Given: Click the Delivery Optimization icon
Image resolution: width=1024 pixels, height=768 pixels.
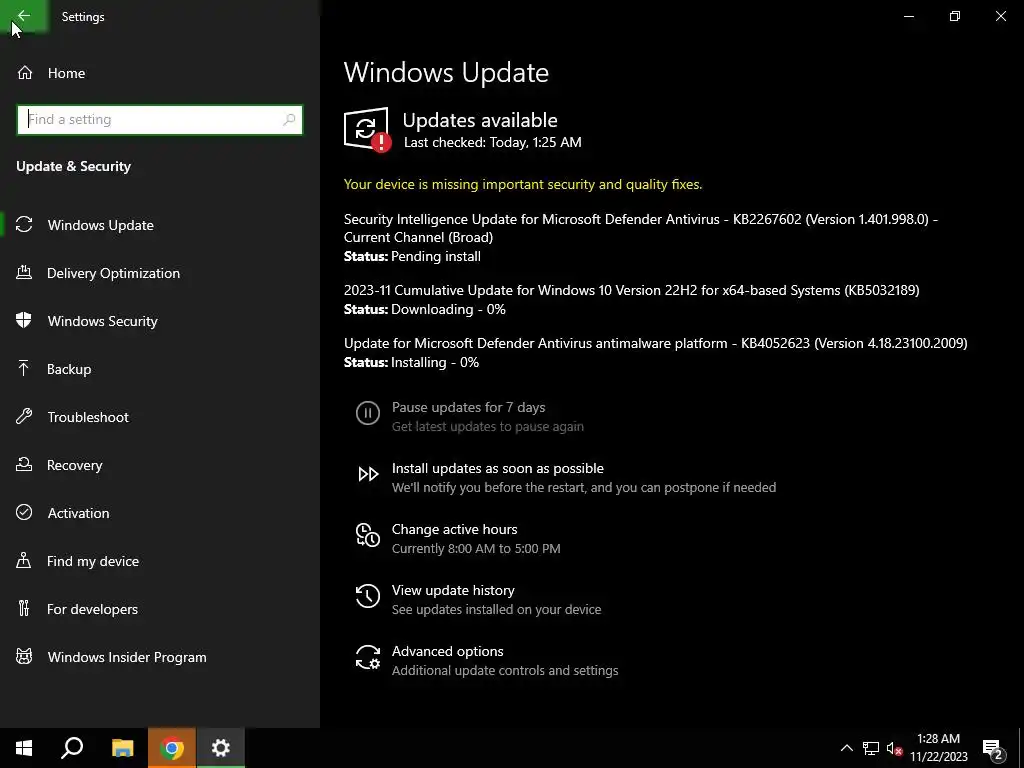Looking at the screenshot, I should tap(24, 273).
